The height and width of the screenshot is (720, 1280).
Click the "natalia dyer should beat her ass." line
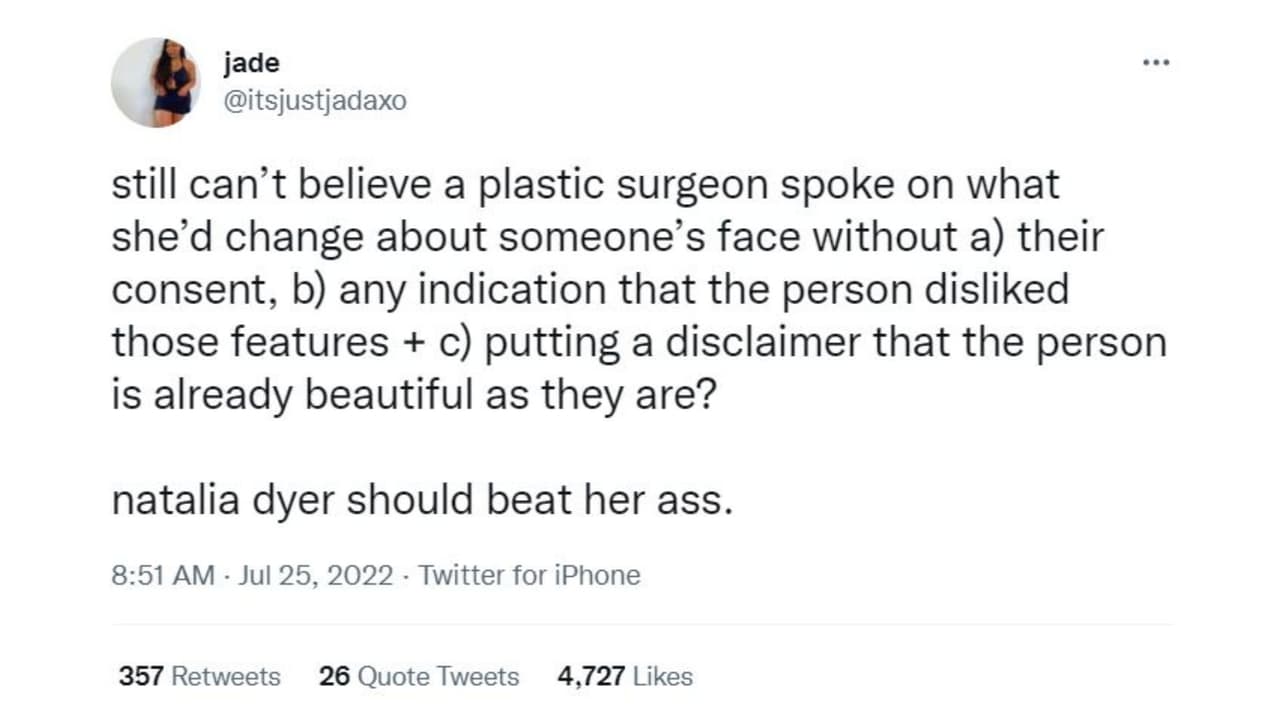point(423,500)
